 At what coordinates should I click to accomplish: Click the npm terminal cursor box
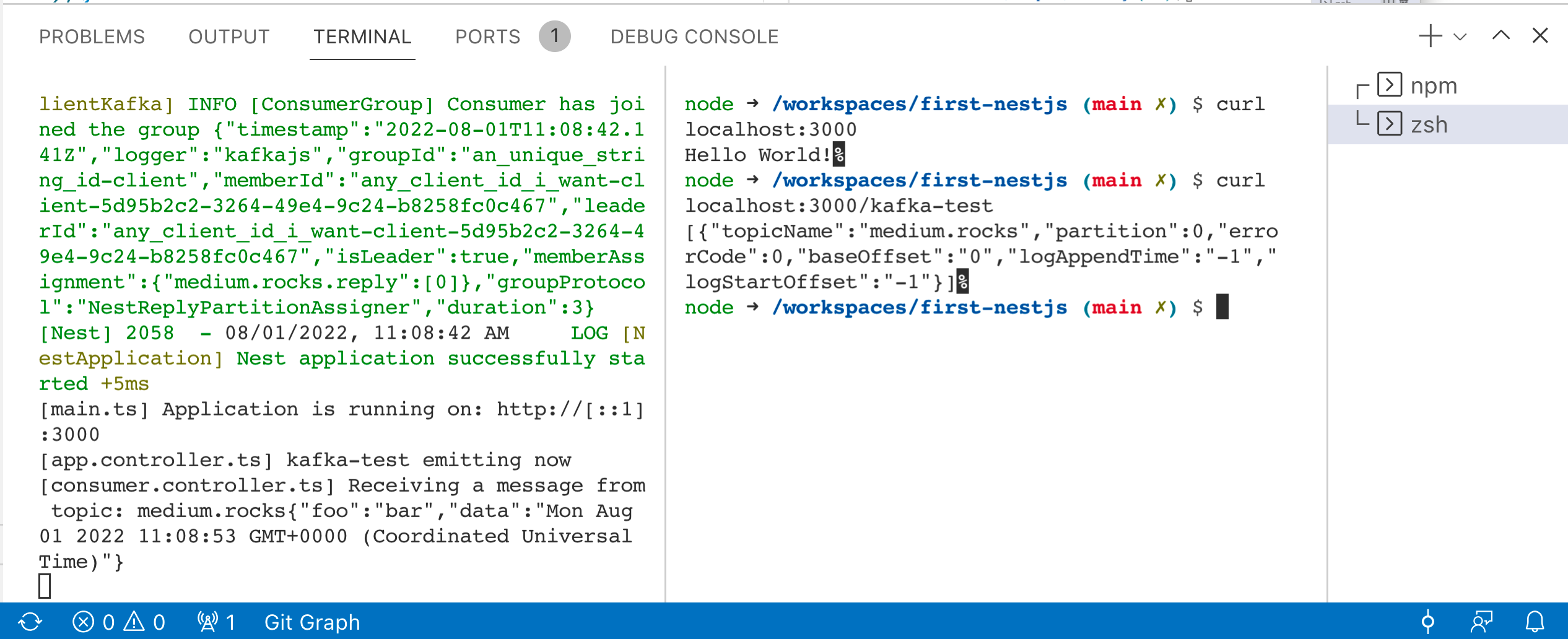pyautogui.click(x=45, y=586)
